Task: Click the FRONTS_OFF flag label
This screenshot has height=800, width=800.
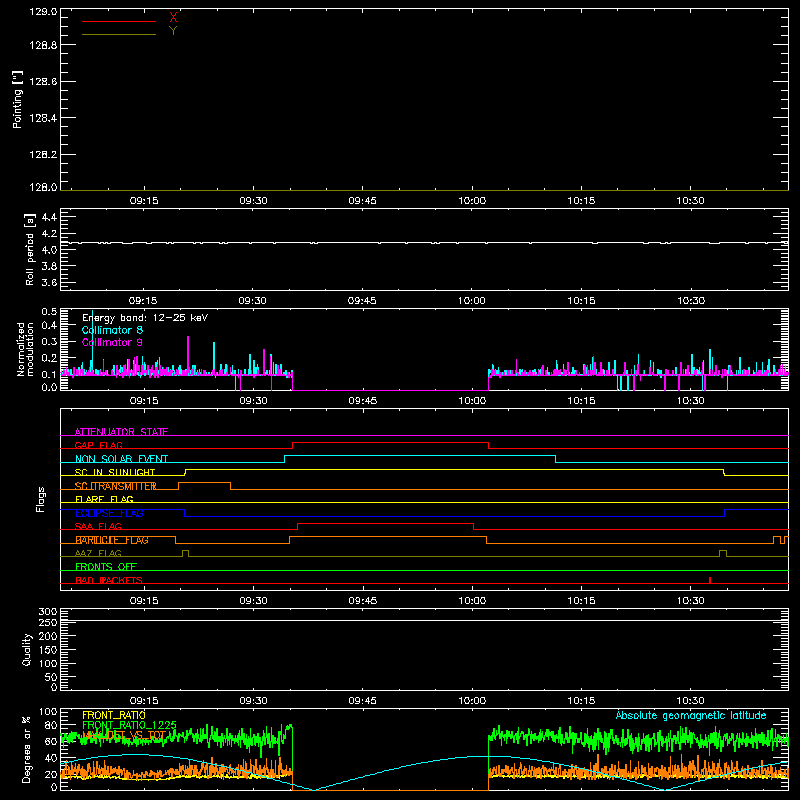Action: pyautogui.click(x=106, y=567)
